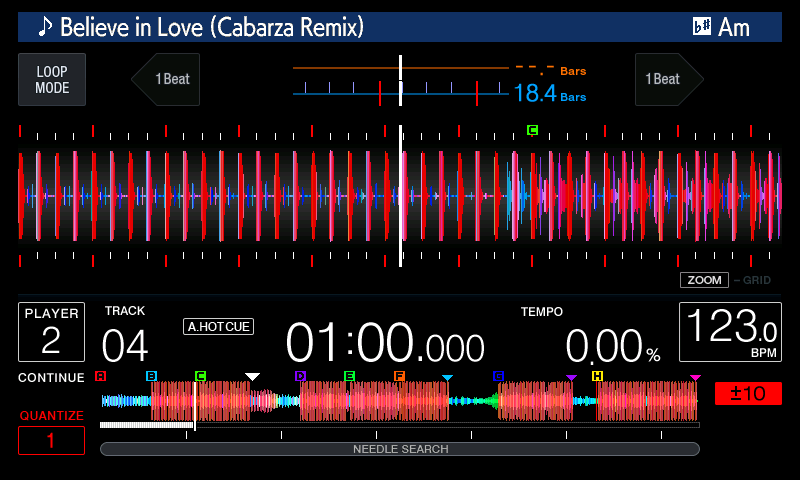This screenshot has width=800, height=480.
Task: Switch to GRID adjust mode
Action: pos(755,280)
